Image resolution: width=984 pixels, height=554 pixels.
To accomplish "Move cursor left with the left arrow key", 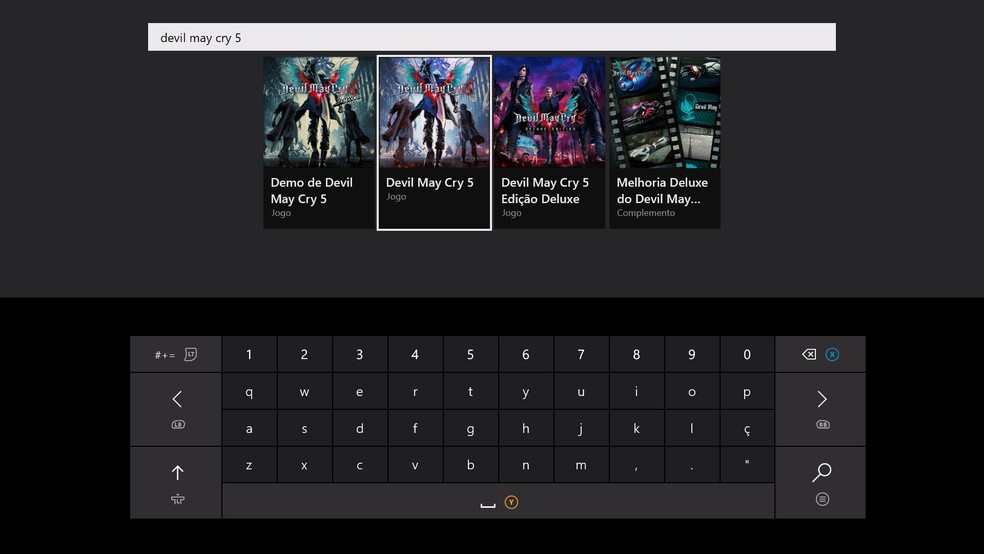I will click(x=176, y=410).
